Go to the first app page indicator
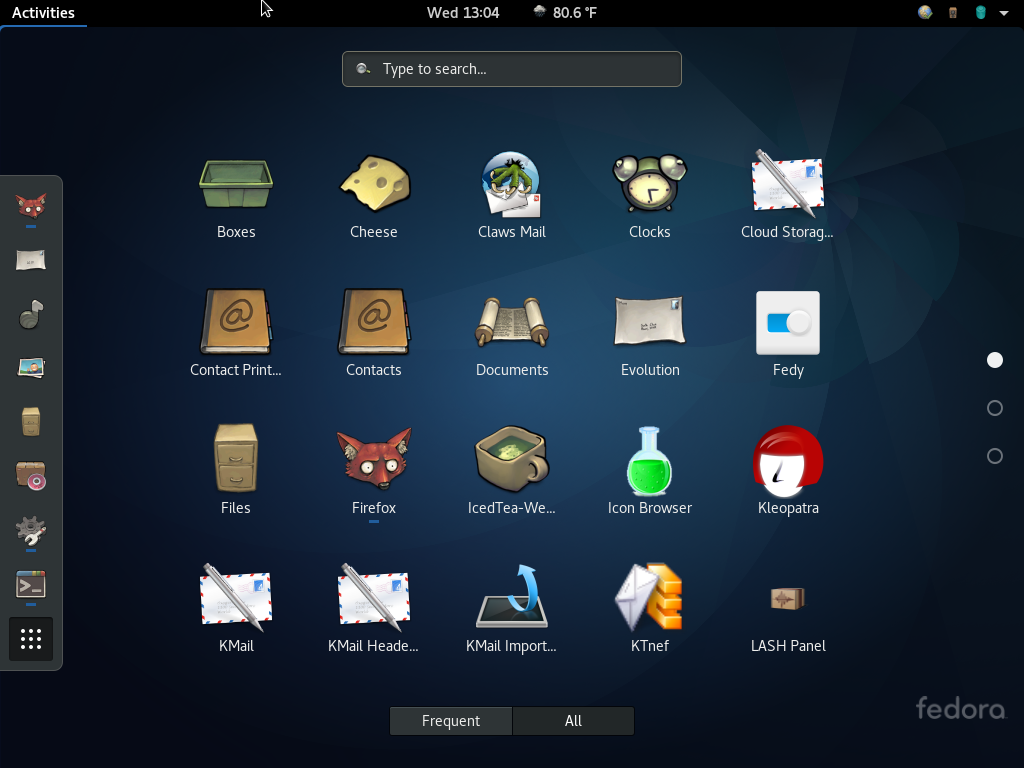Screen dimensions: 1024x768 pyautogui.click(x=995, y=360)
